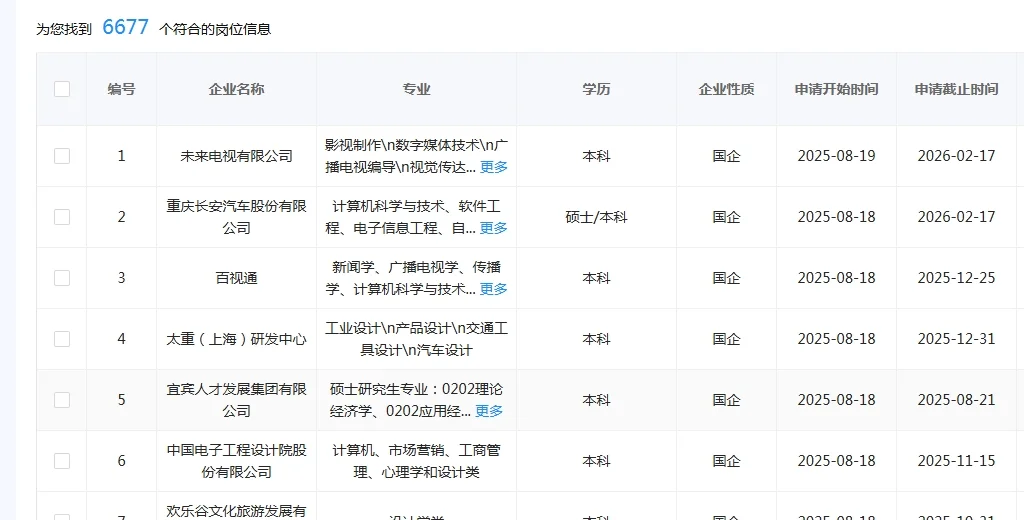Viewport: 1024px width, 520px height.
Task: Check the box for 重庆长安汽车股份有限公司 row
Action: (62, 217)
